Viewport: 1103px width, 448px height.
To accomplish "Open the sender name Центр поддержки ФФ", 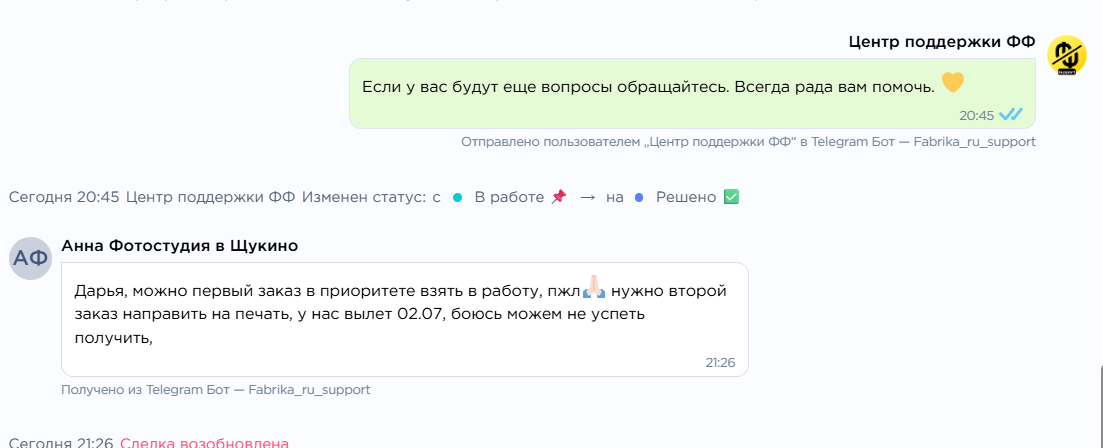I will (942, 42).
